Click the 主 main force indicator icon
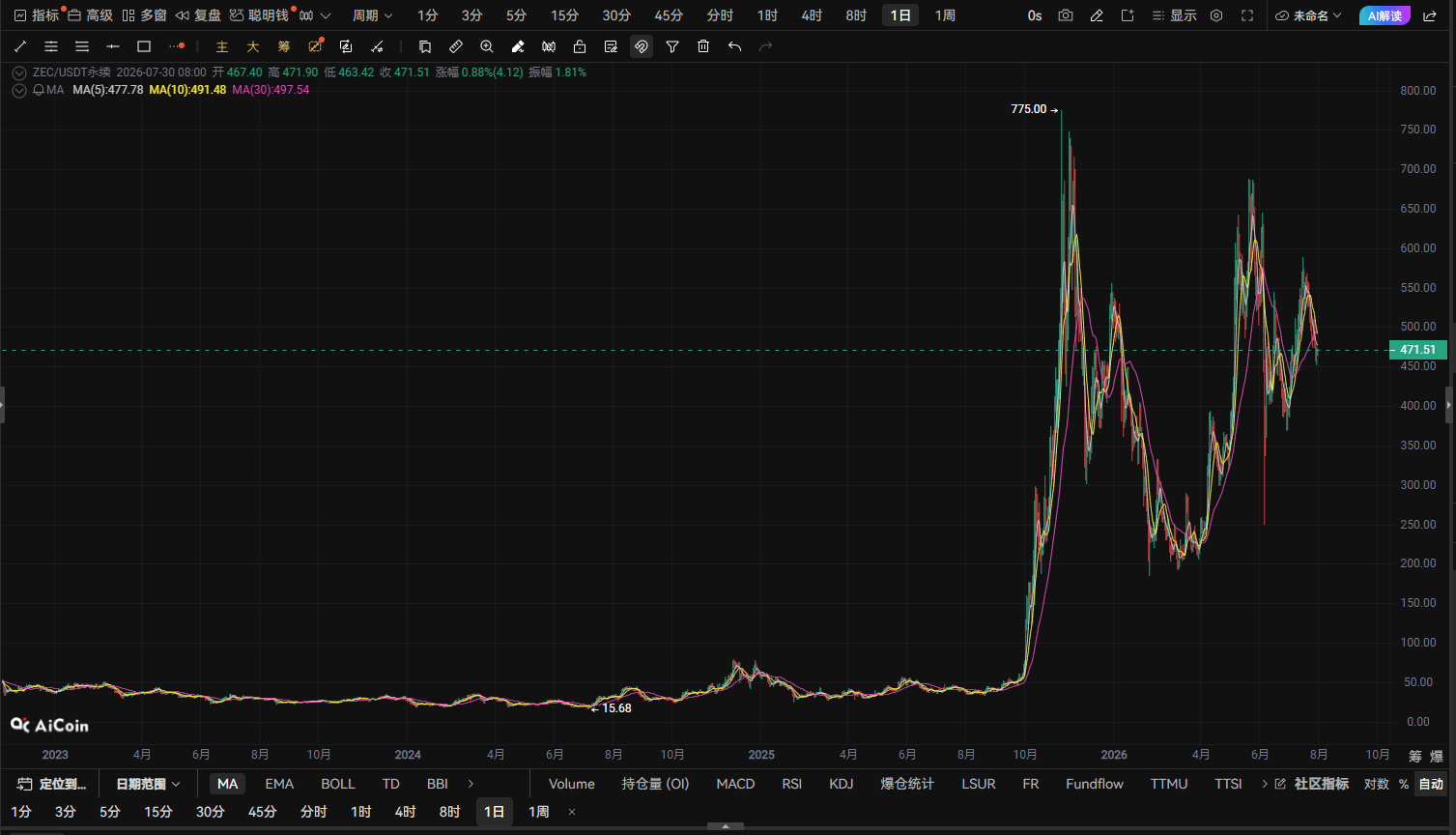This screenshot has height=835, width=1456. (222, 46)
